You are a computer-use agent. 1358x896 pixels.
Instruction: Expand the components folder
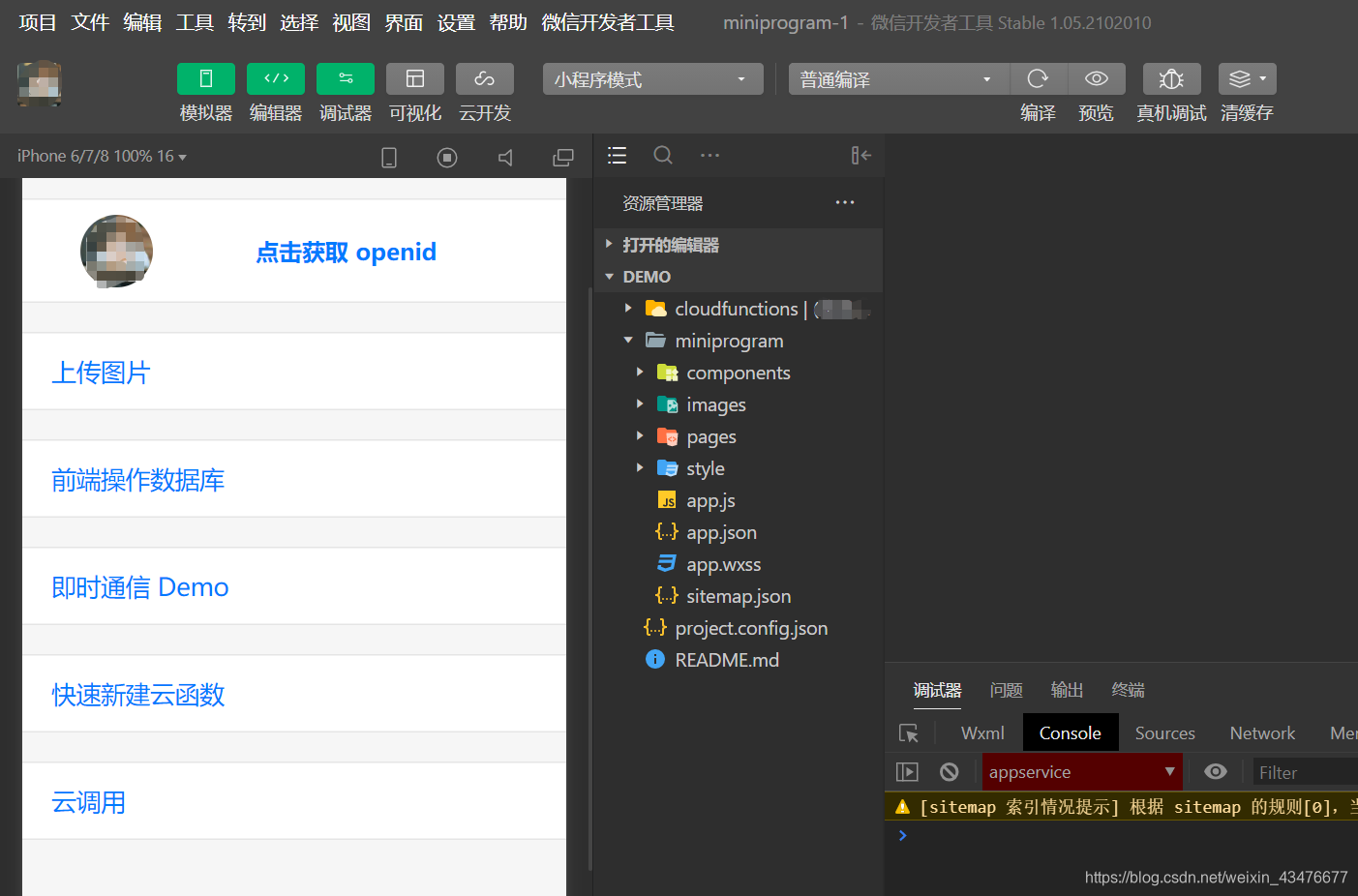tap(738, 373)
